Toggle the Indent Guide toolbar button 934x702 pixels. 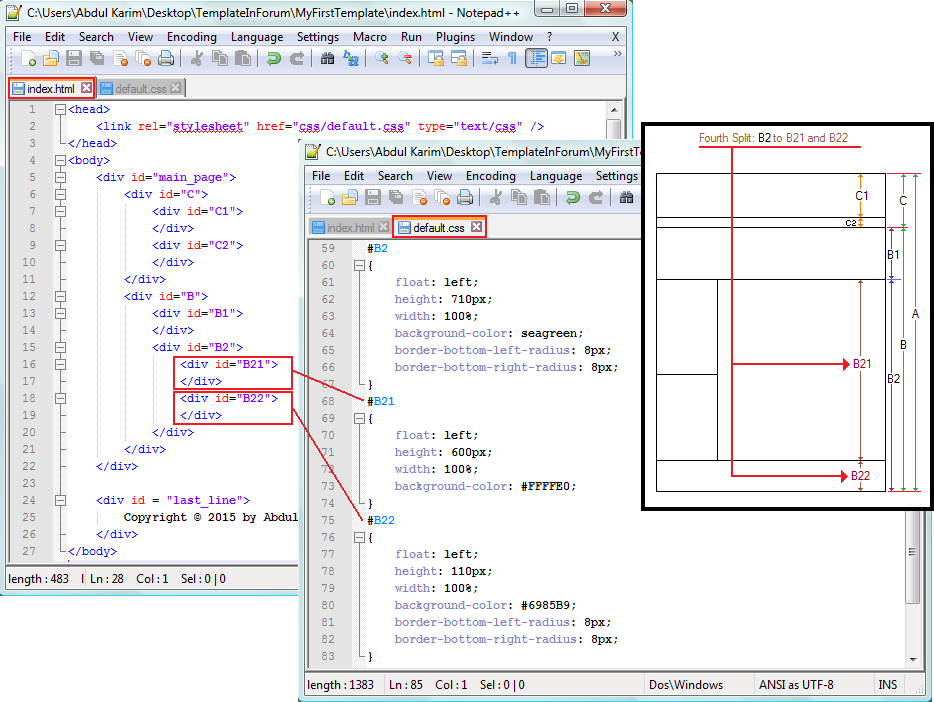point(536,59)
